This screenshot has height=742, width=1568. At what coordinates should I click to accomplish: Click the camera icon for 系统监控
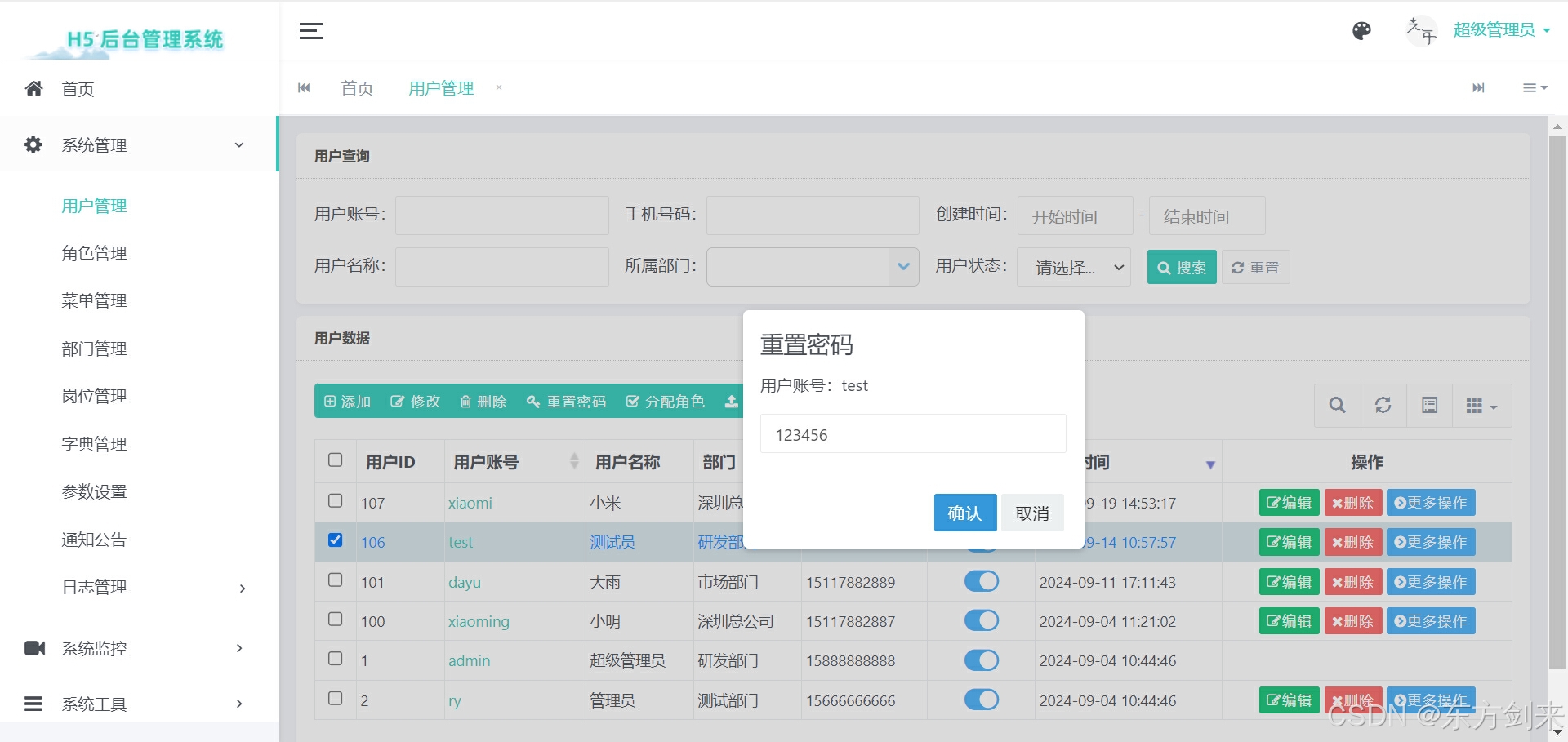tap(35, 648)
